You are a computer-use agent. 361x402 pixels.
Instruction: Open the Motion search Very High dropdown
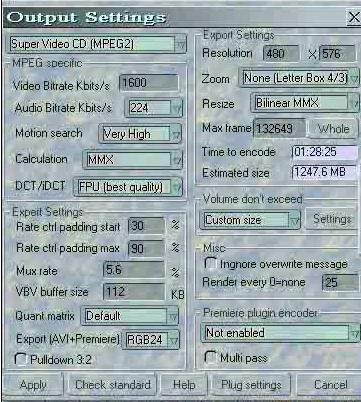[140, 134]
